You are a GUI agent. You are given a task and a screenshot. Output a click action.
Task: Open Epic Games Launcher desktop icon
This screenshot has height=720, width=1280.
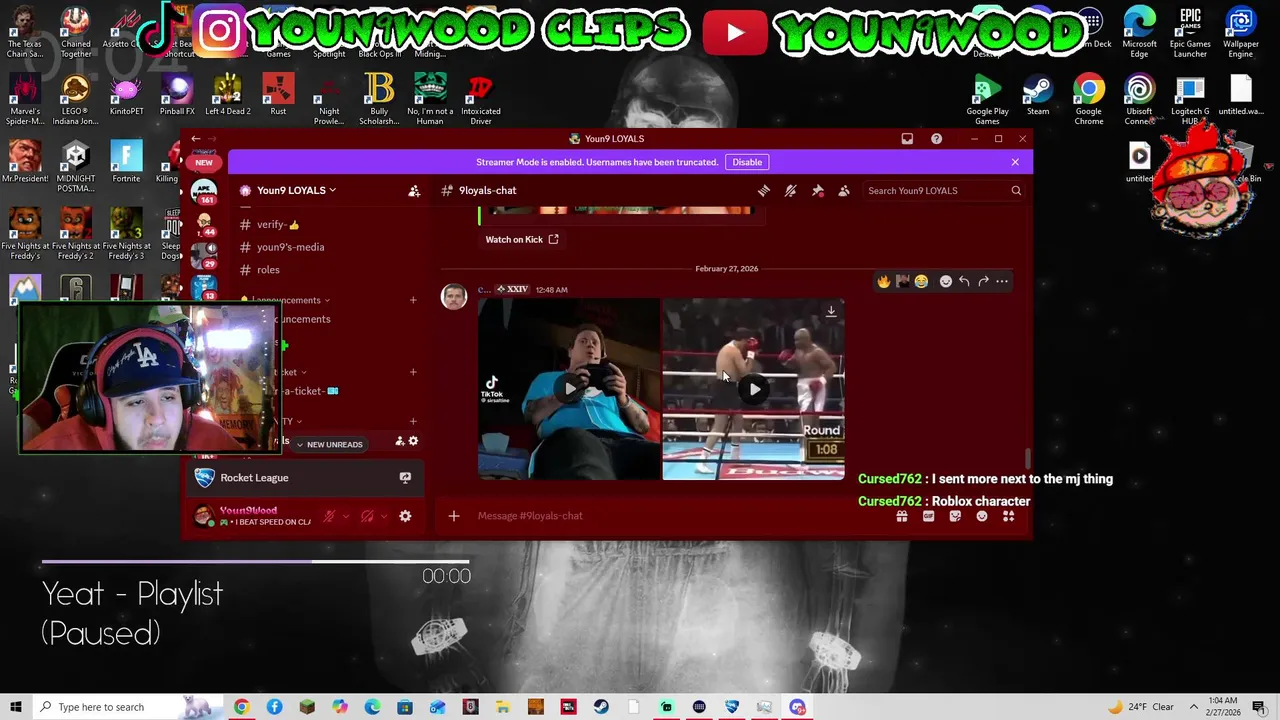pyautogui.click(x=1190, y=33)
